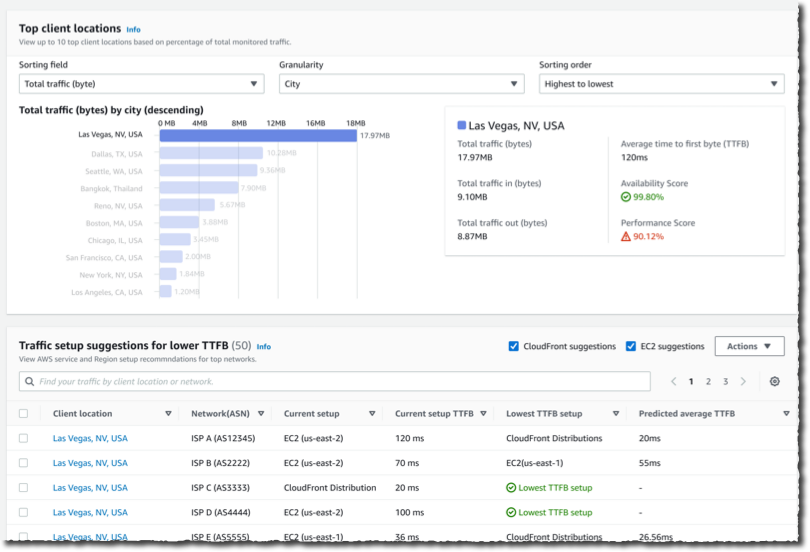This screenshot has height=552, width=810.
Task: Open the Info link next to Top client locations
Action: (x=133, y=30)
